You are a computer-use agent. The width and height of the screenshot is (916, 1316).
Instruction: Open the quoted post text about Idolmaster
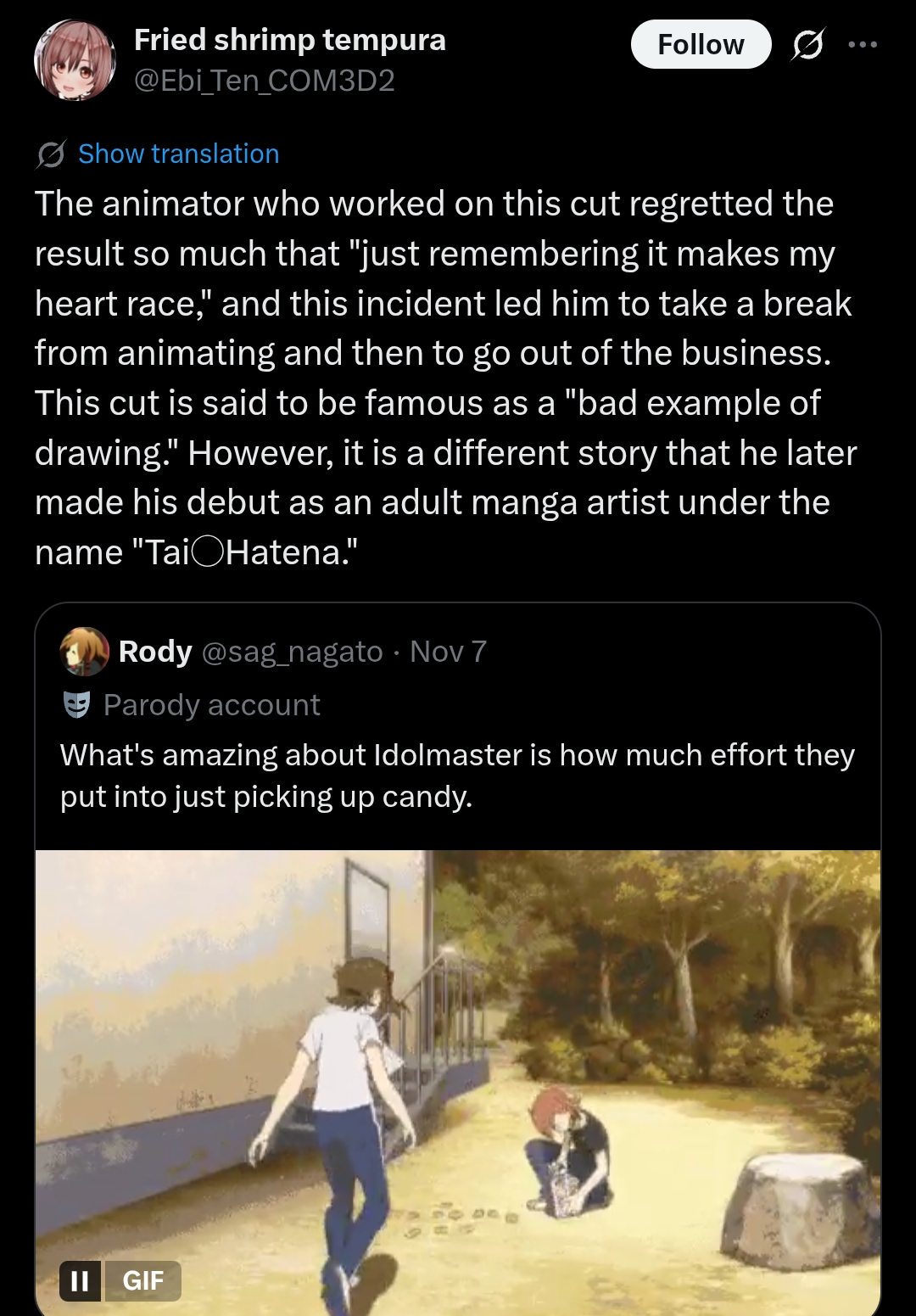click(x=456, y=776)
